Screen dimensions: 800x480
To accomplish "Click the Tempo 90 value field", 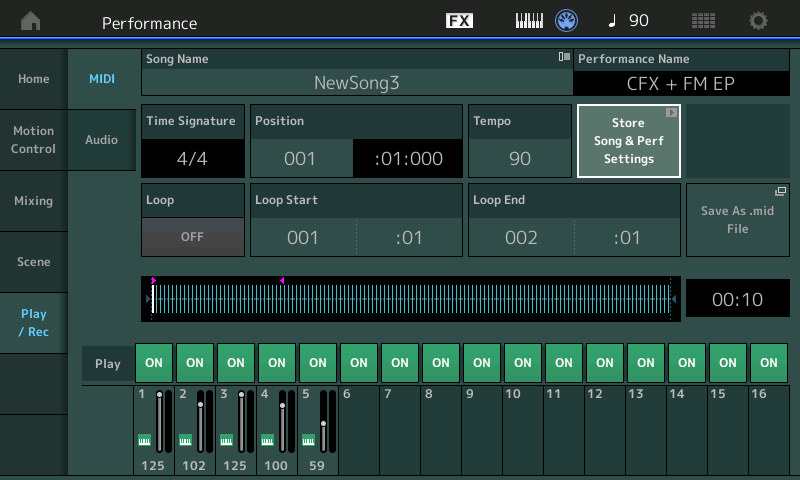I will click(x=520, y=158).
